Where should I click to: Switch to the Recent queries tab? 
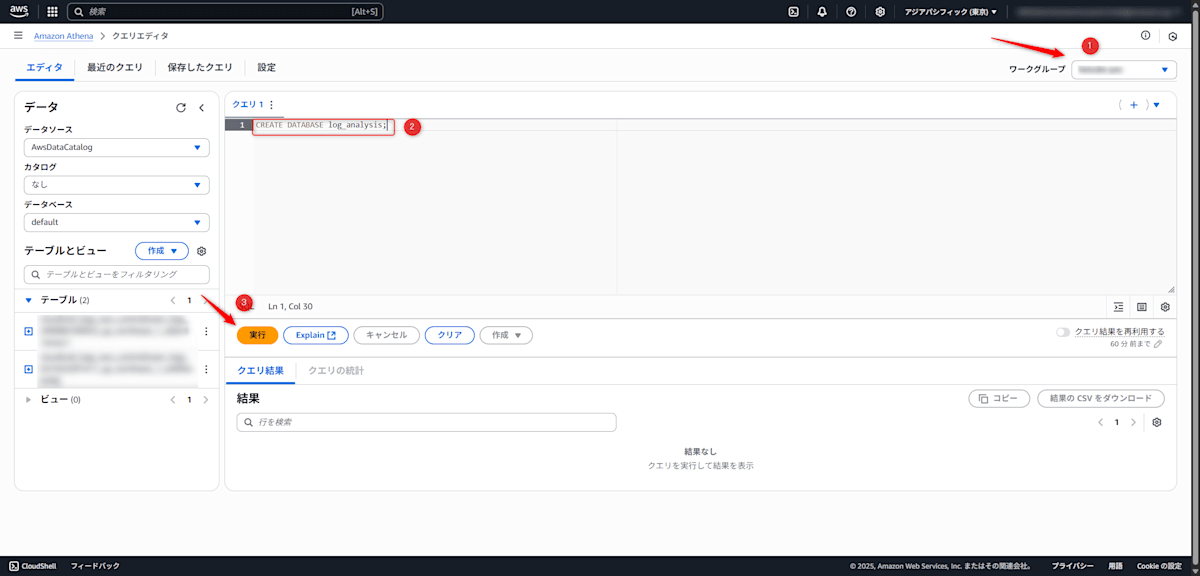click(115, 67)
